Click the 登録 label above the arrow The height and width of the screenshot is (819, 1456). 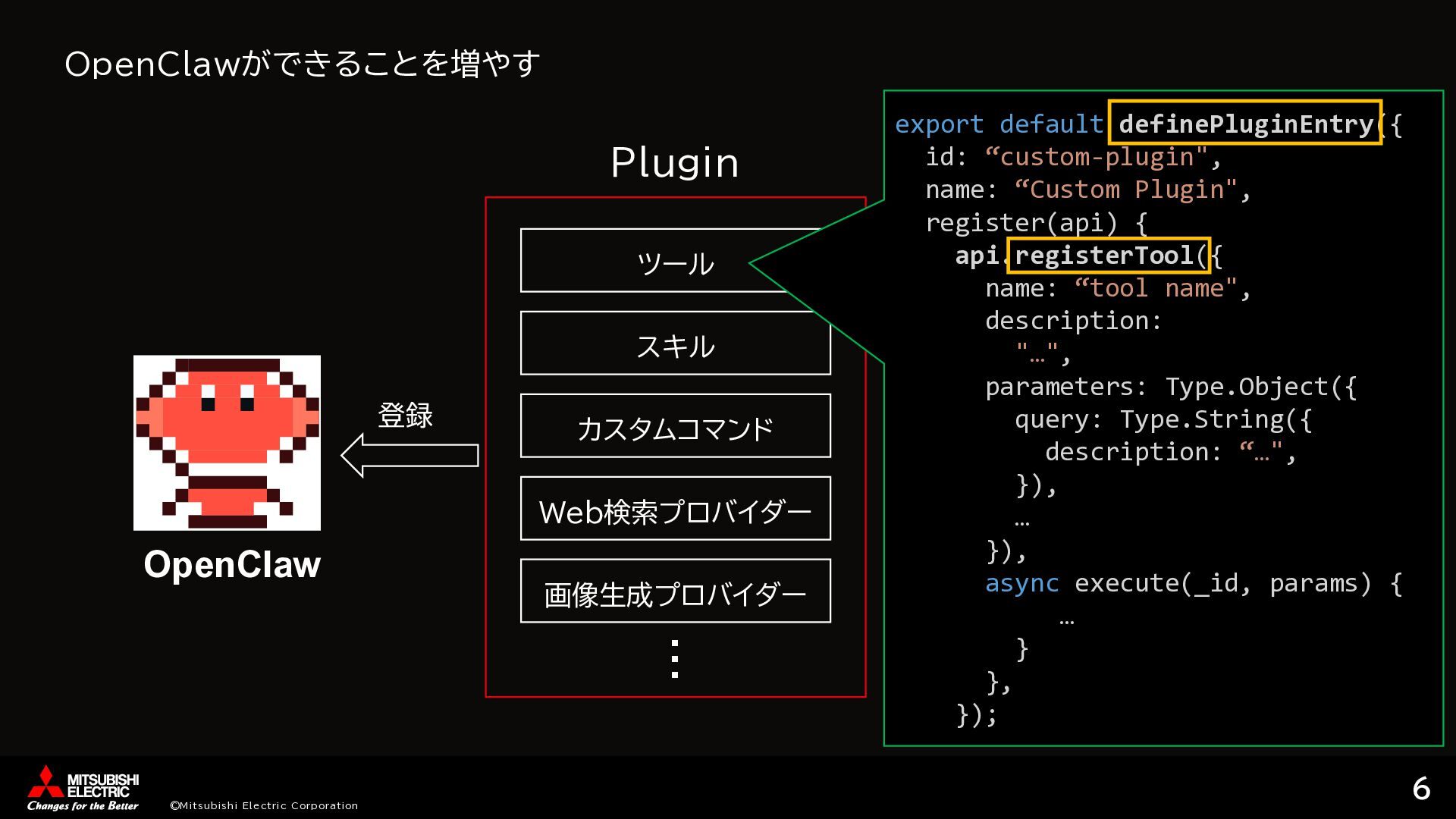click(405, 416)
